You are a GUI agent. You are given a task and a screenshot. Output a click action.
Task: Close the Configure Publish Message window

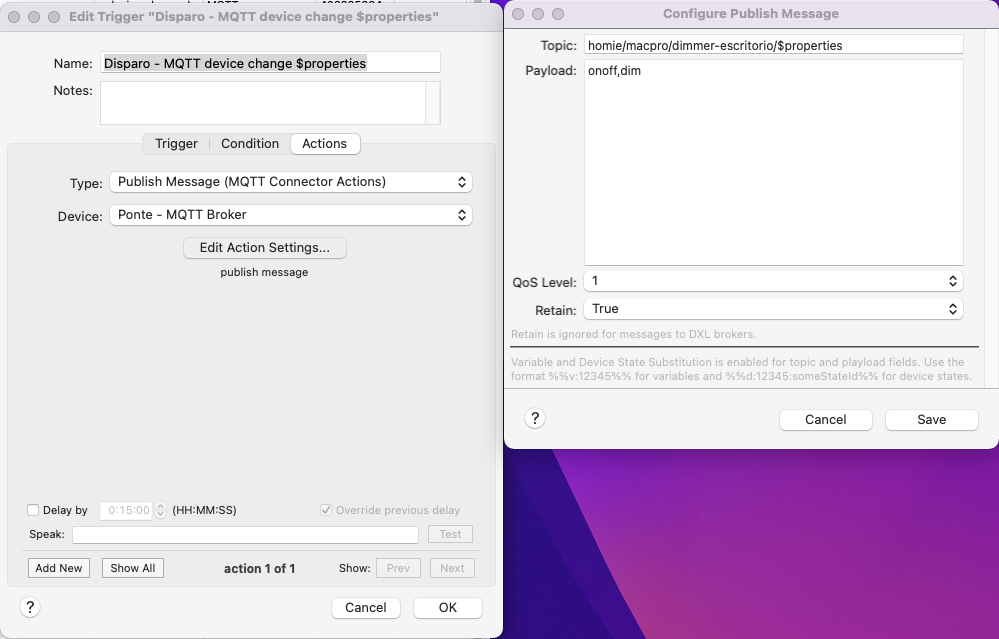point(518,13)
